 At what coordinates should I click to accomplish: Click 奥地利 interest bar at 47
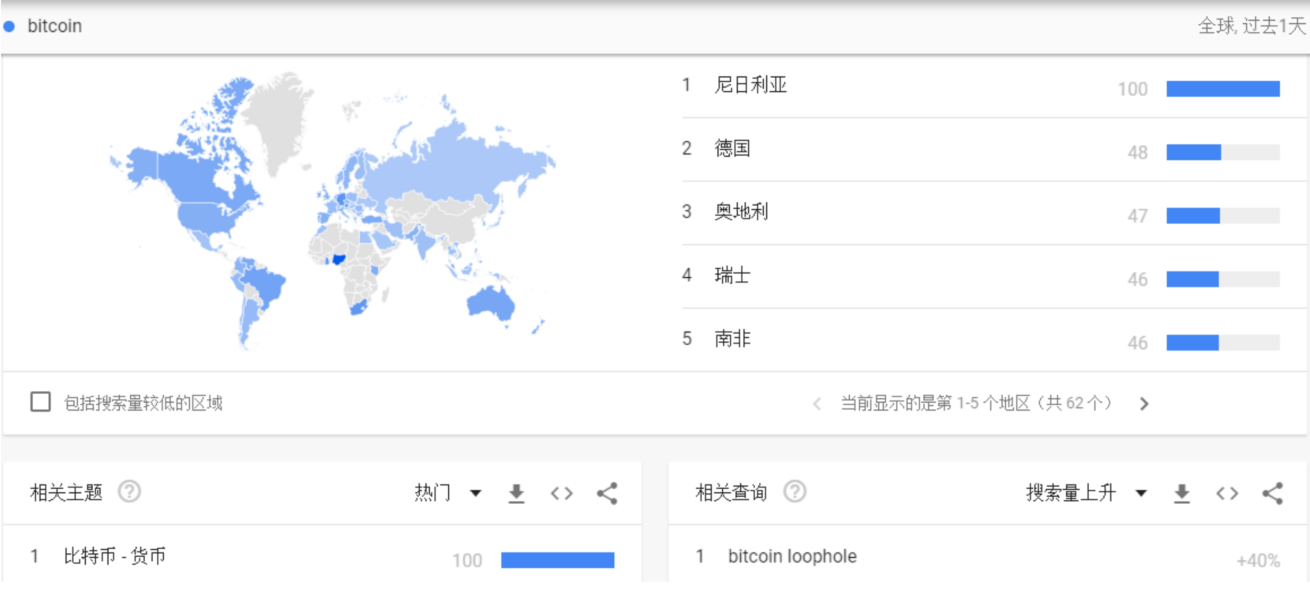click(1223, 215)
